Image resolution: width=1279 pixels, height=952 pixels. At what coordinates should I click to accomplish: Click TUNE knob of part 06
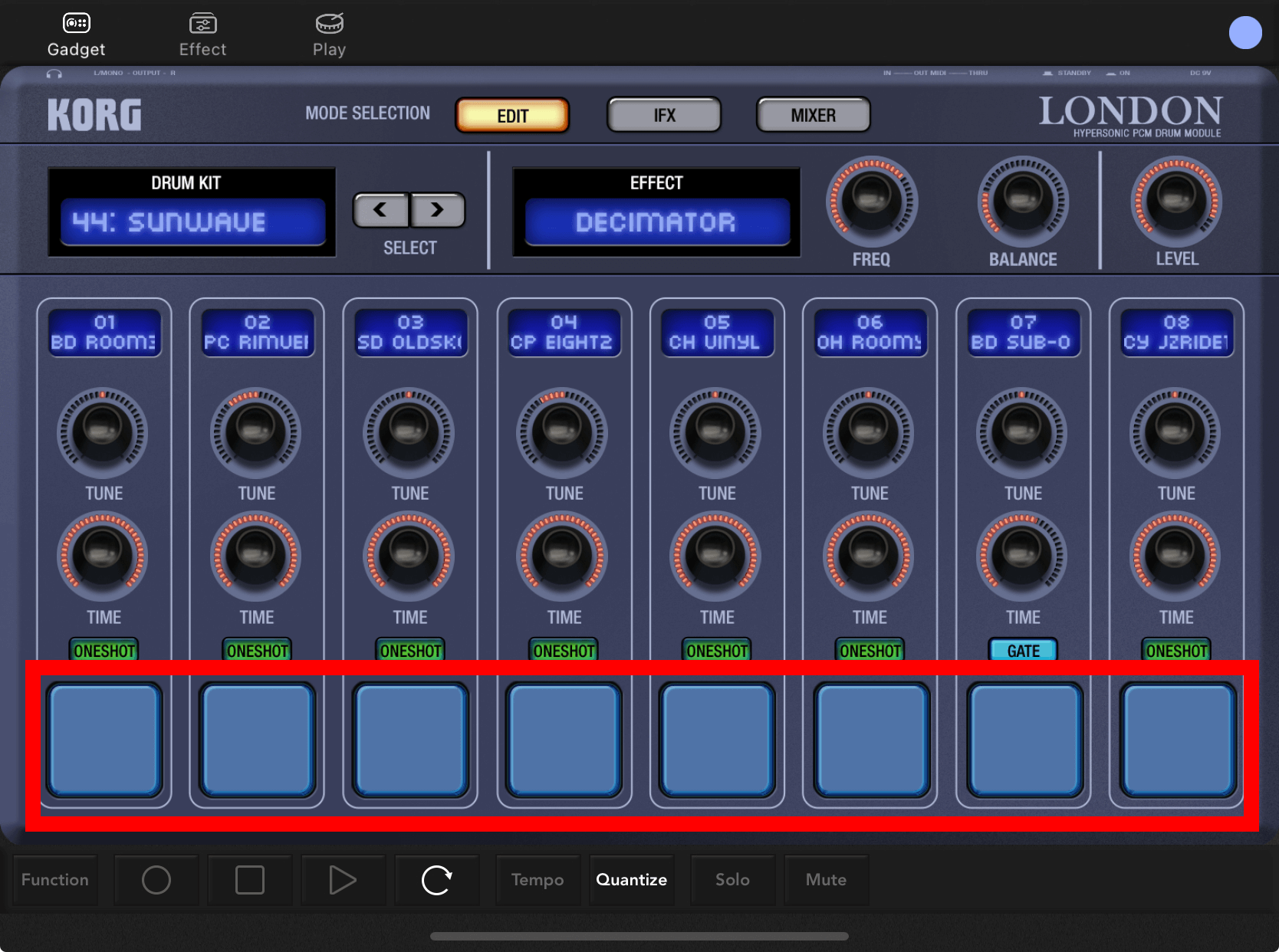pyautogui.click(x=868, y=432)
